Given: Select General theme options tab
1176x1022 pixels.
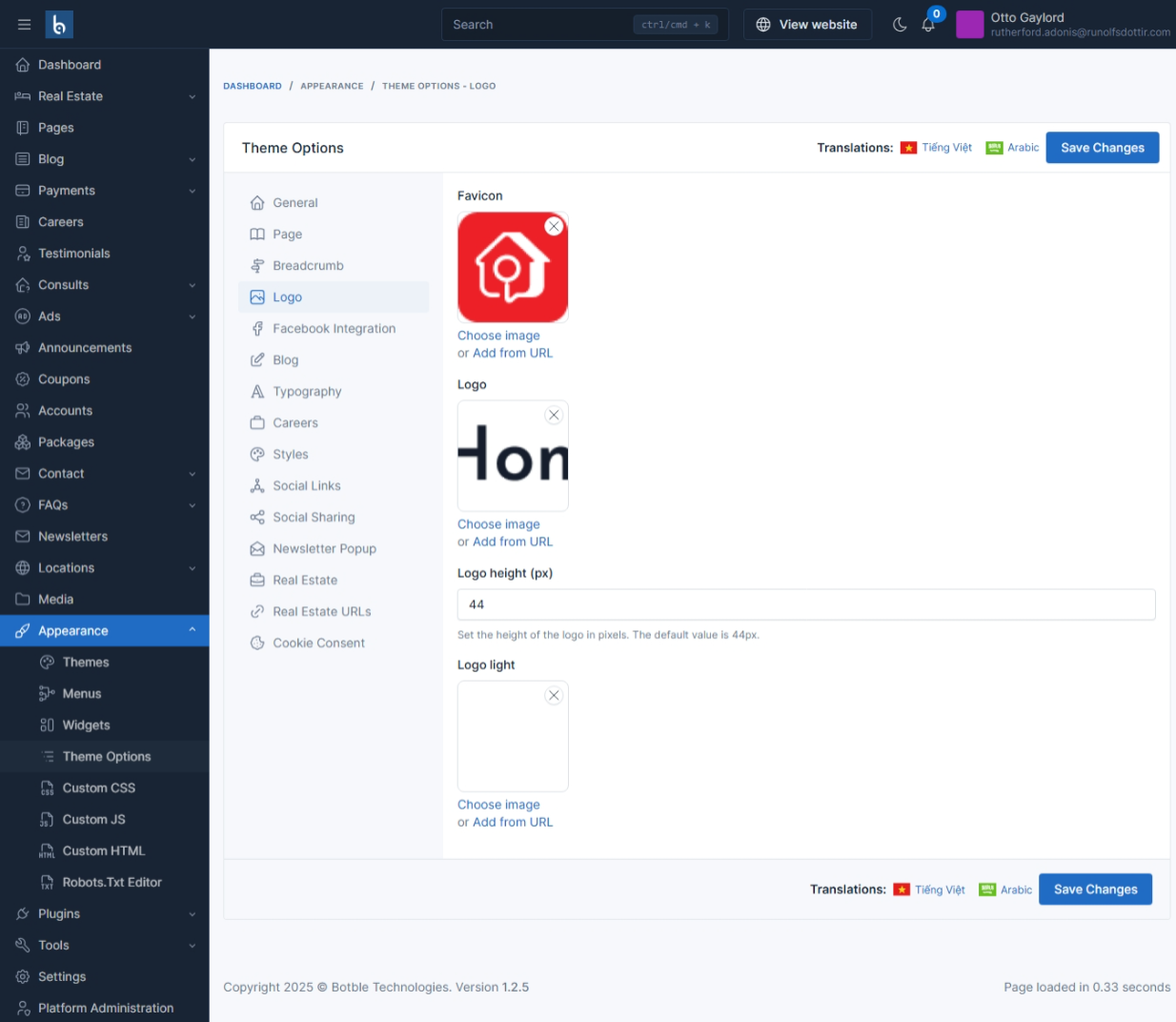Looking at the screenshot, I should coord(334,203).
